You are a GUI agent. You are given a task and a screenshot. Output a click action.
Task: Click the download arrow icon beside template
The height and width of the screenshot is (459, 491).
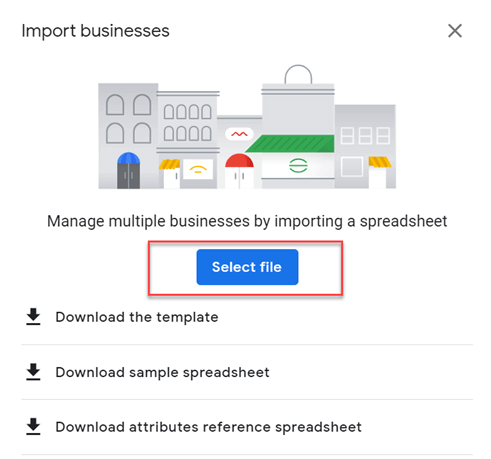click(x=33, y=317)
